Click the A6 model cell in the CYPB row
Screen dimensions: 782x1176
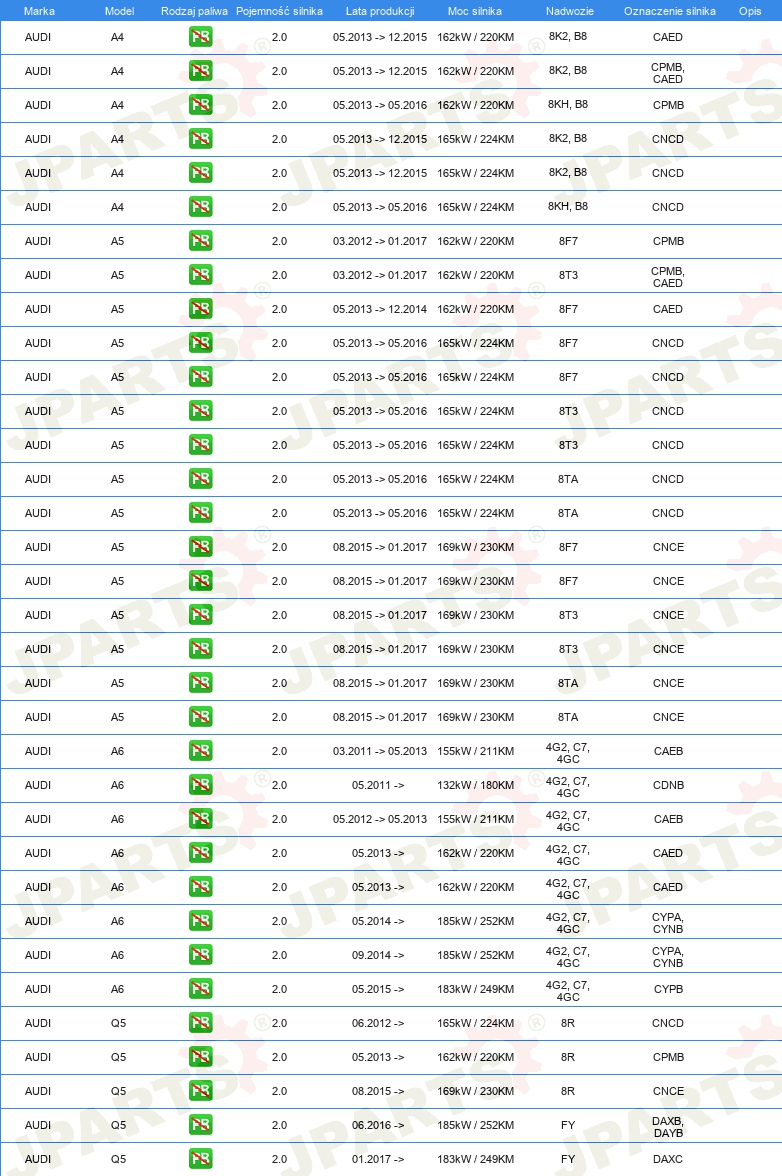tap(118, 989)
